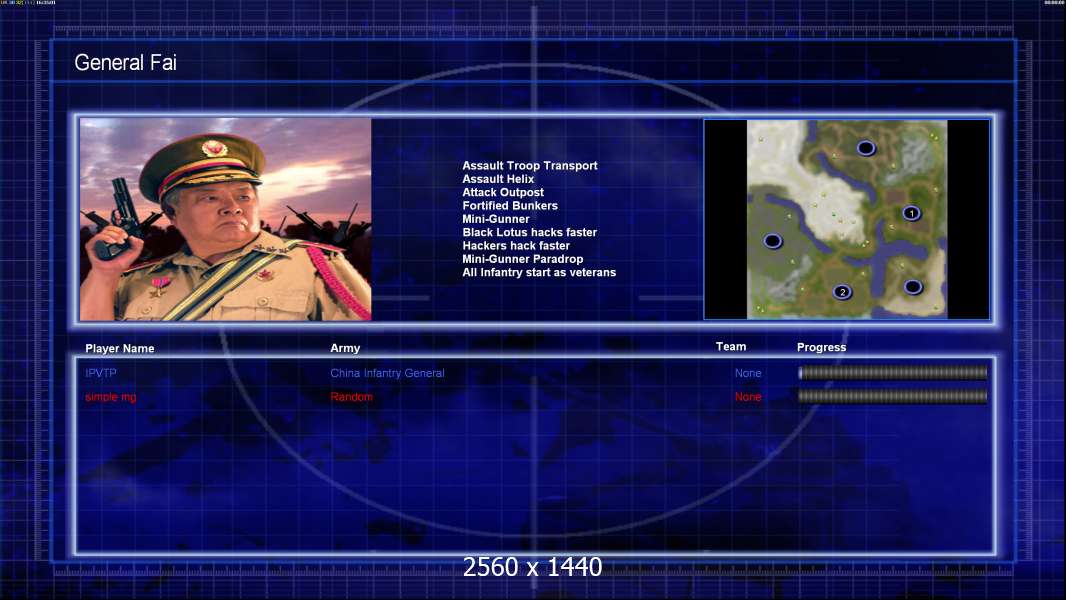This screenshot has height=600, width=1066.
Task: Click the 'Fortified Bunkers' line
Action: pyautogui.click(x=510, y=206)
